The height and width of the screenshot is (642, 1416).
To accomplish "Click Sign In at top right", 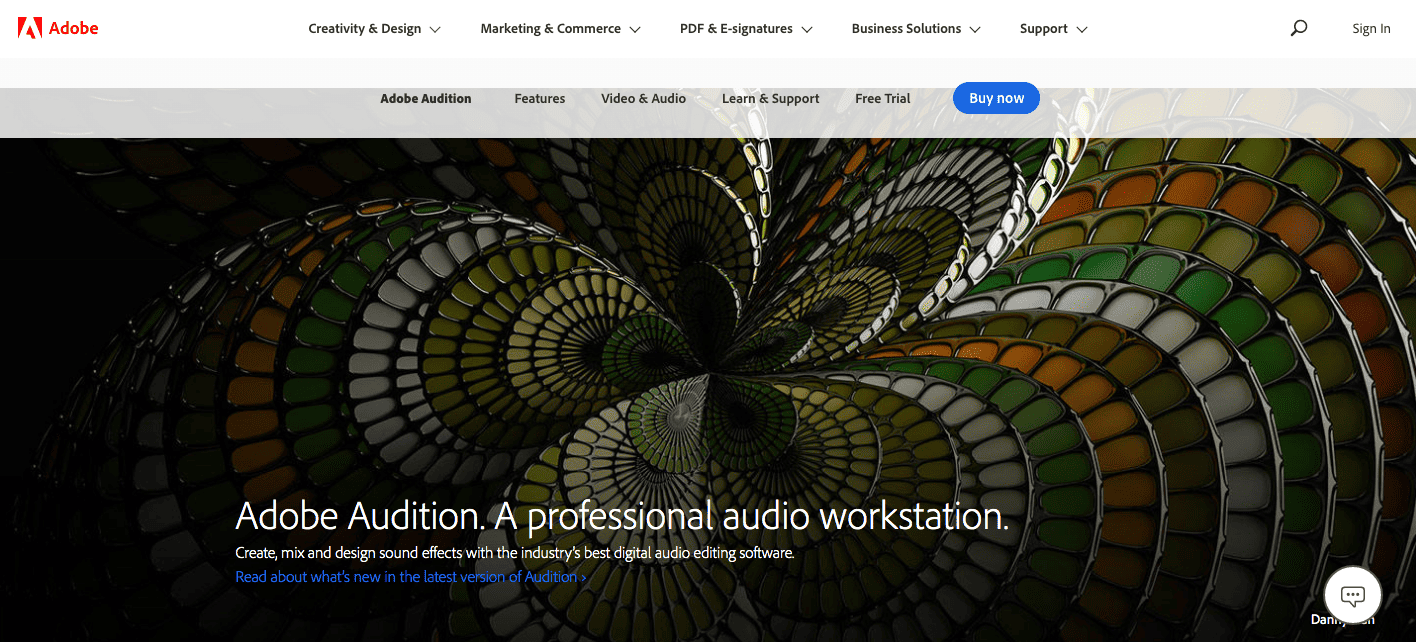I will coord(1371,29).
